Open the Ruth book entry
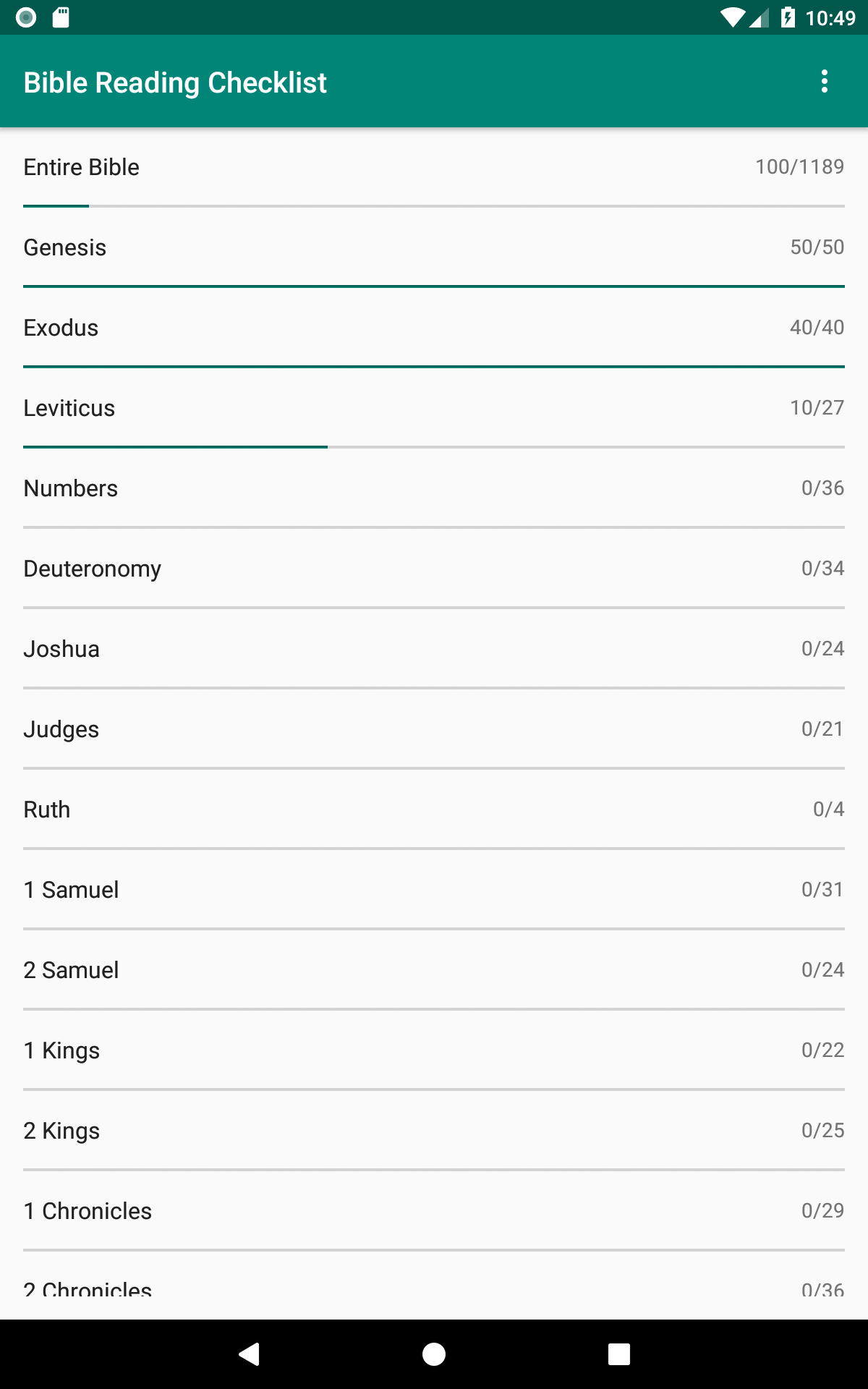The image size is (868, 1389). tap(434, 810)
